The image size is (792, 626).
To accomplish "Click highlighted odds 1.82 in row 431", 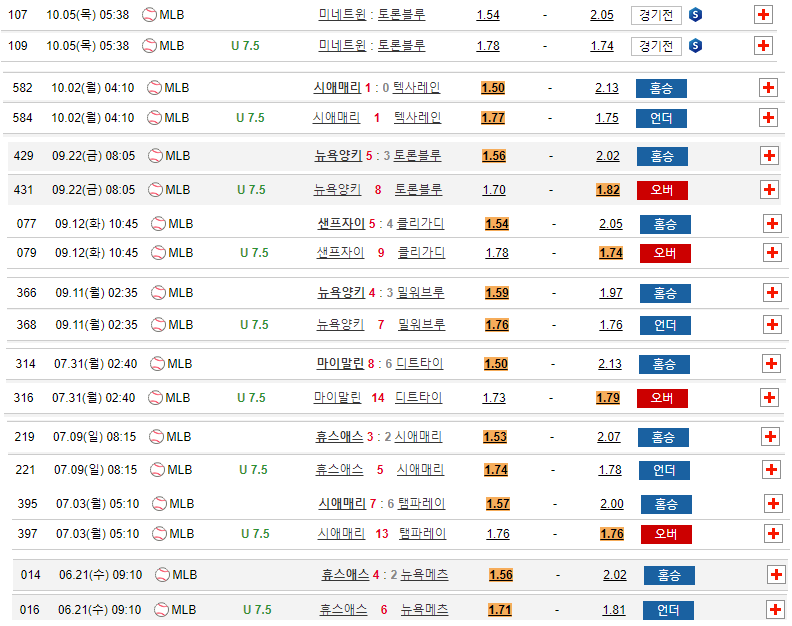I will [x=608, y=190].
